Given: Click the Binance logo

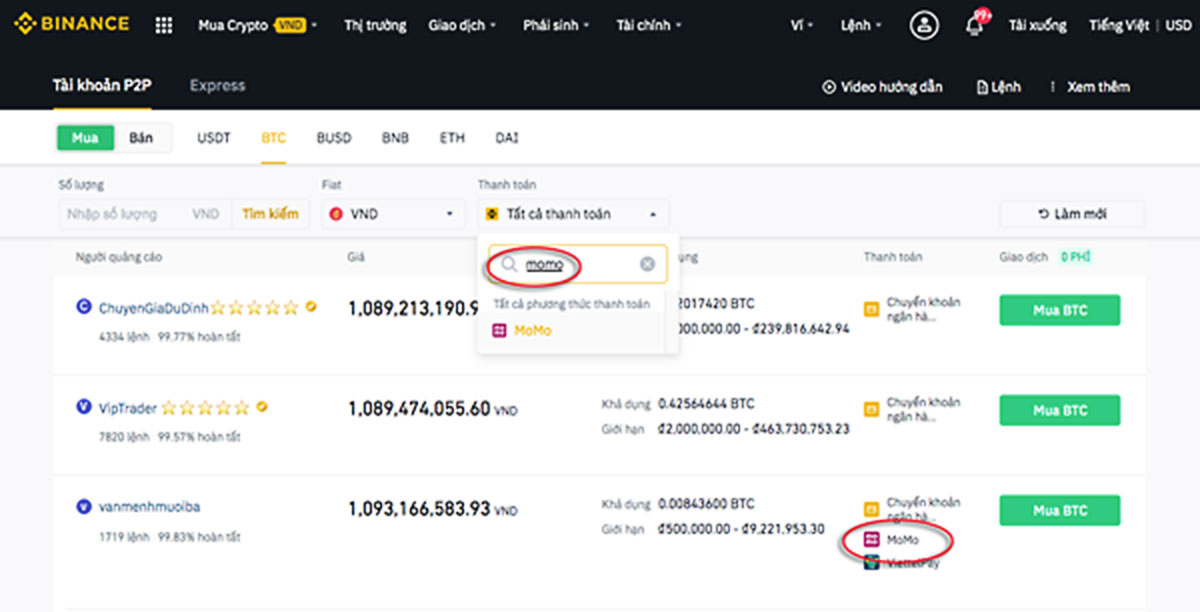Looking at the screenshot, I should click(72, 22).
